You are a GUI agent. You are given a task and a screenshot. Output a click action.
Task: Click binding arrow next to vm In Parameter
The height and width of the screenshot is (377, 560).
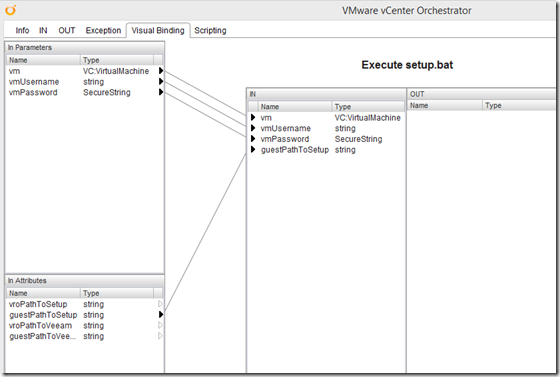click(x=161, y=71)
